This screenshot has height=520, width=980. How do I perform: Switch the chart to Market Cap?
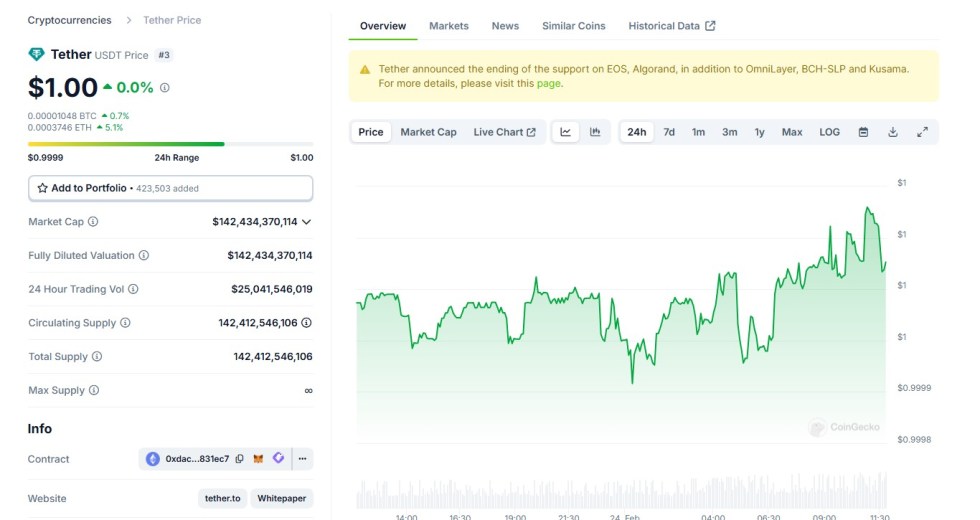point(428,132)
